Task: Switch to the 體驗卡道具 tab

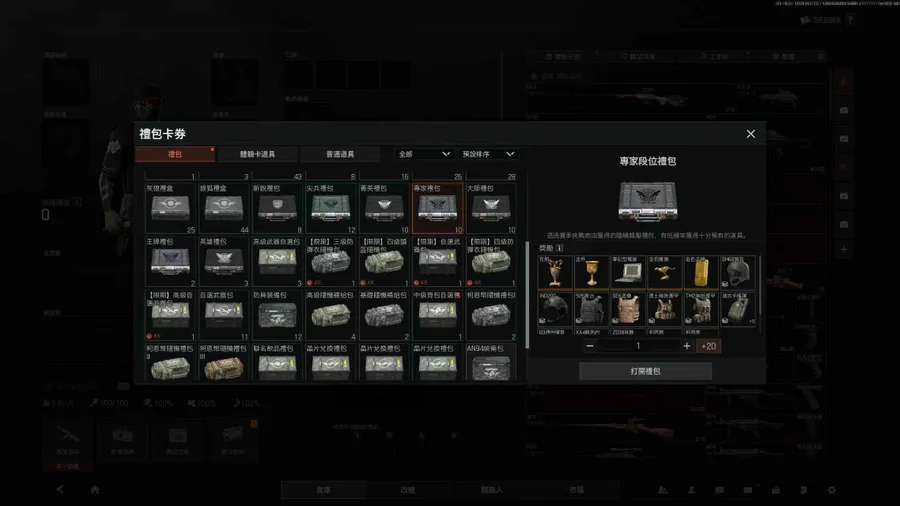Action: [x=257, y=154]
